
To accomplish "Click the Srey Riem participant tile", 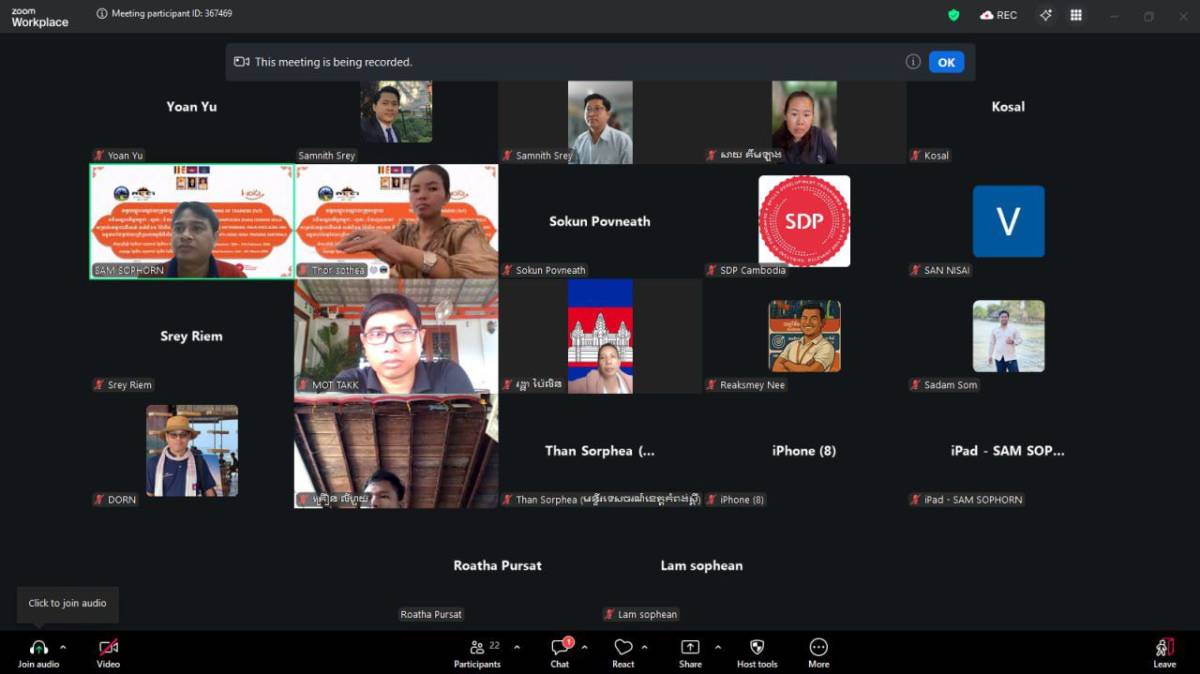I will (x=192, y=336).
